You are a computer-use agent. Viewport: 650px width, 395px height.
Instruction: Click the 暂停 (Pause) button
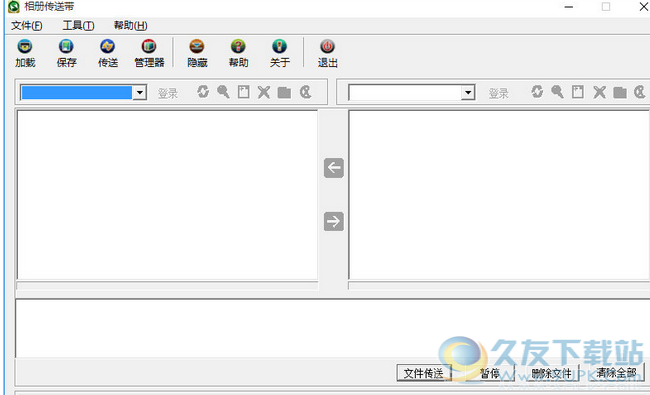pyautogui.click(x=489, y=373)
